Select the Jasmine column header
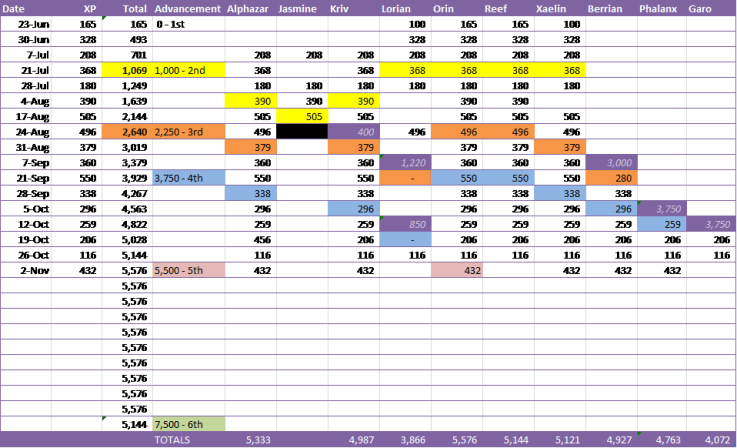This screenshot has width=737, height=448. tap(299, 8)
